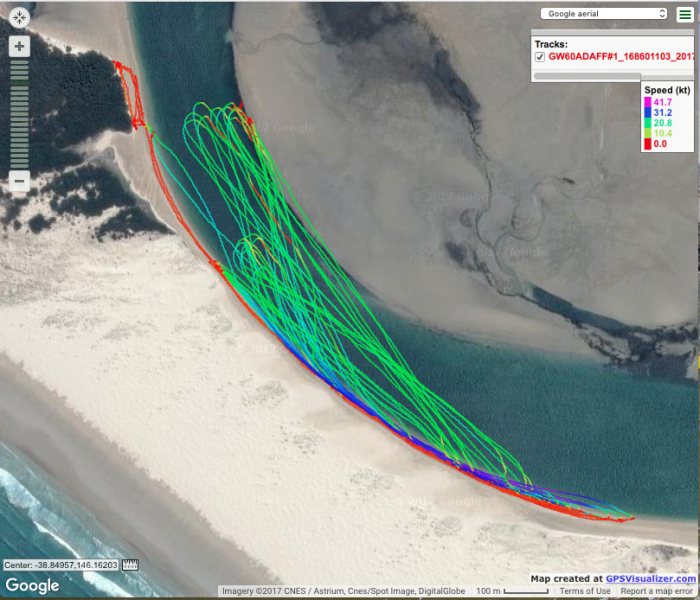The height and width of the screenshot is (600, 700).
Task: Click the ruler measurement icon near the coordinates
Action: tap(130, 565)
